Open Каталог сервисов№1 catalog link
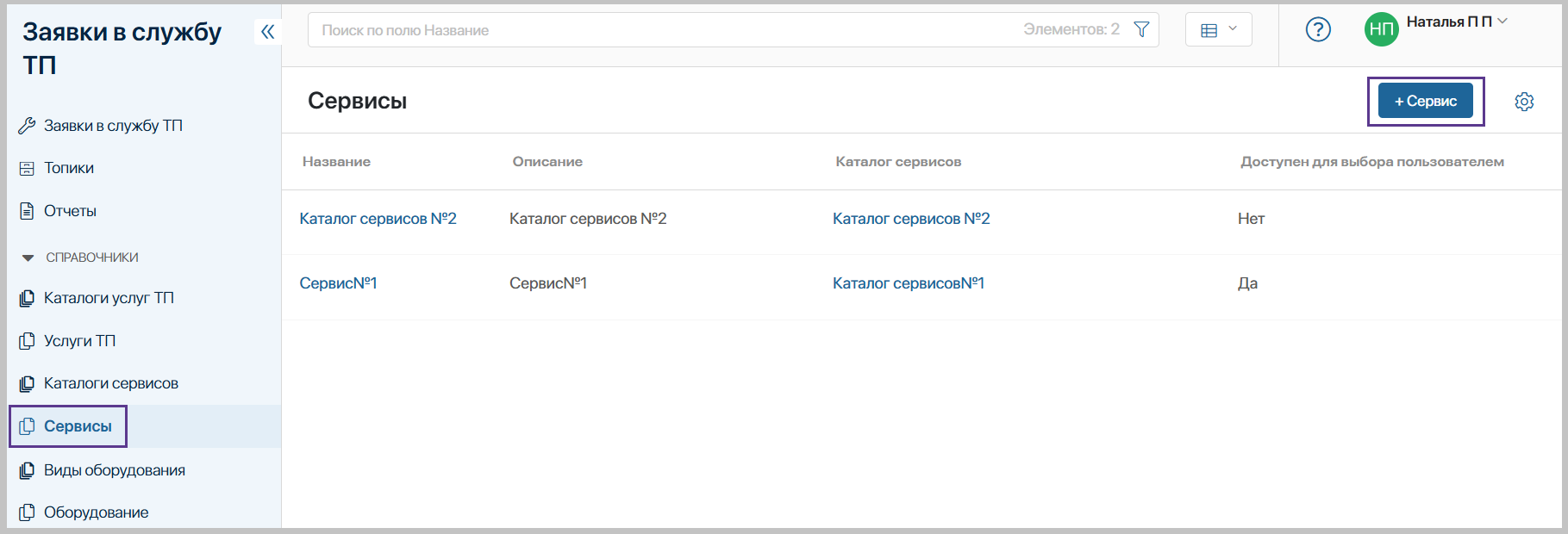1568x534 pixels. click(908, 283)
